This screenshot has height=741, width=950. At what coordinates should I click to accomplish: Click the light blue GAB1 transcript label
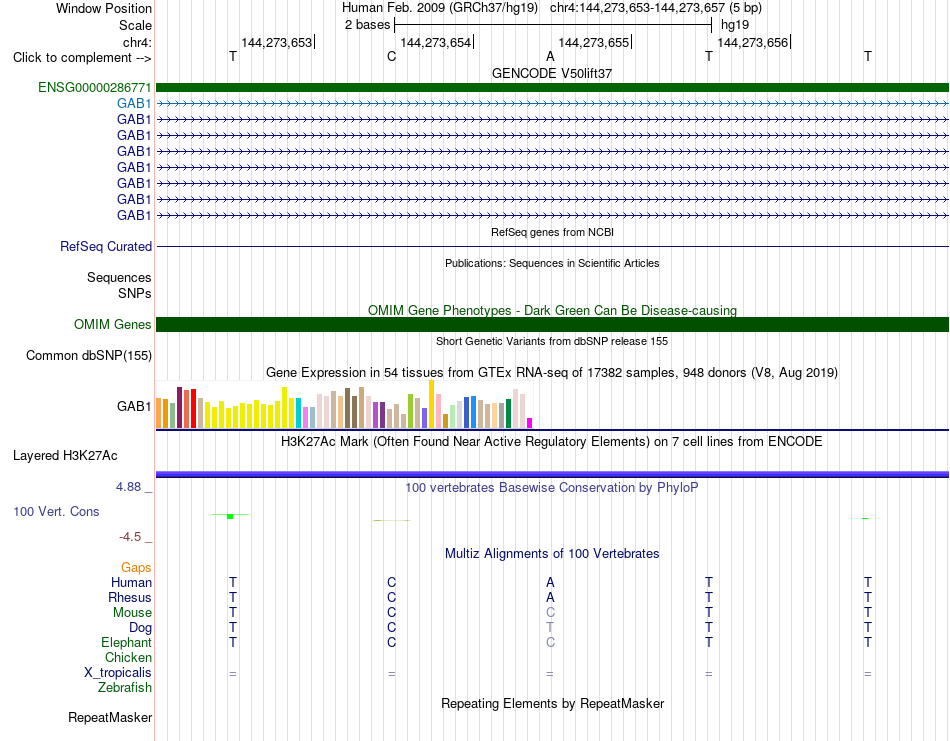[134, 104]
